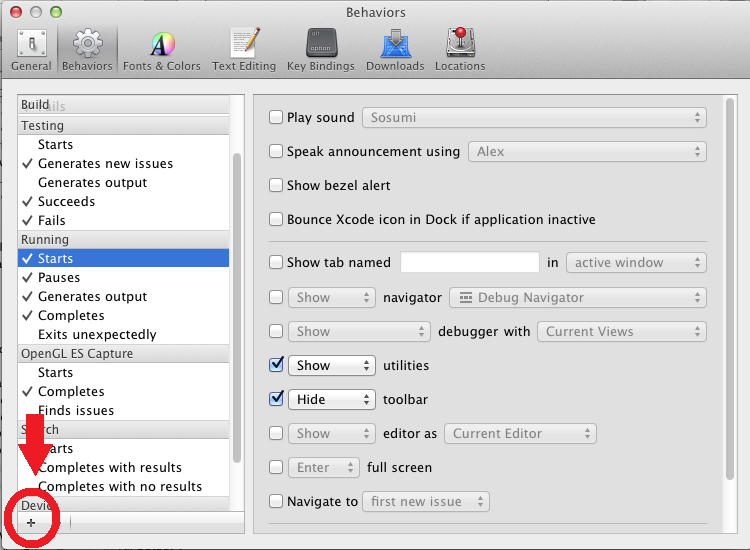The image size is (750, 550).
Task: Enable the Play sound checkbox
Action: (x=276, y=117)
